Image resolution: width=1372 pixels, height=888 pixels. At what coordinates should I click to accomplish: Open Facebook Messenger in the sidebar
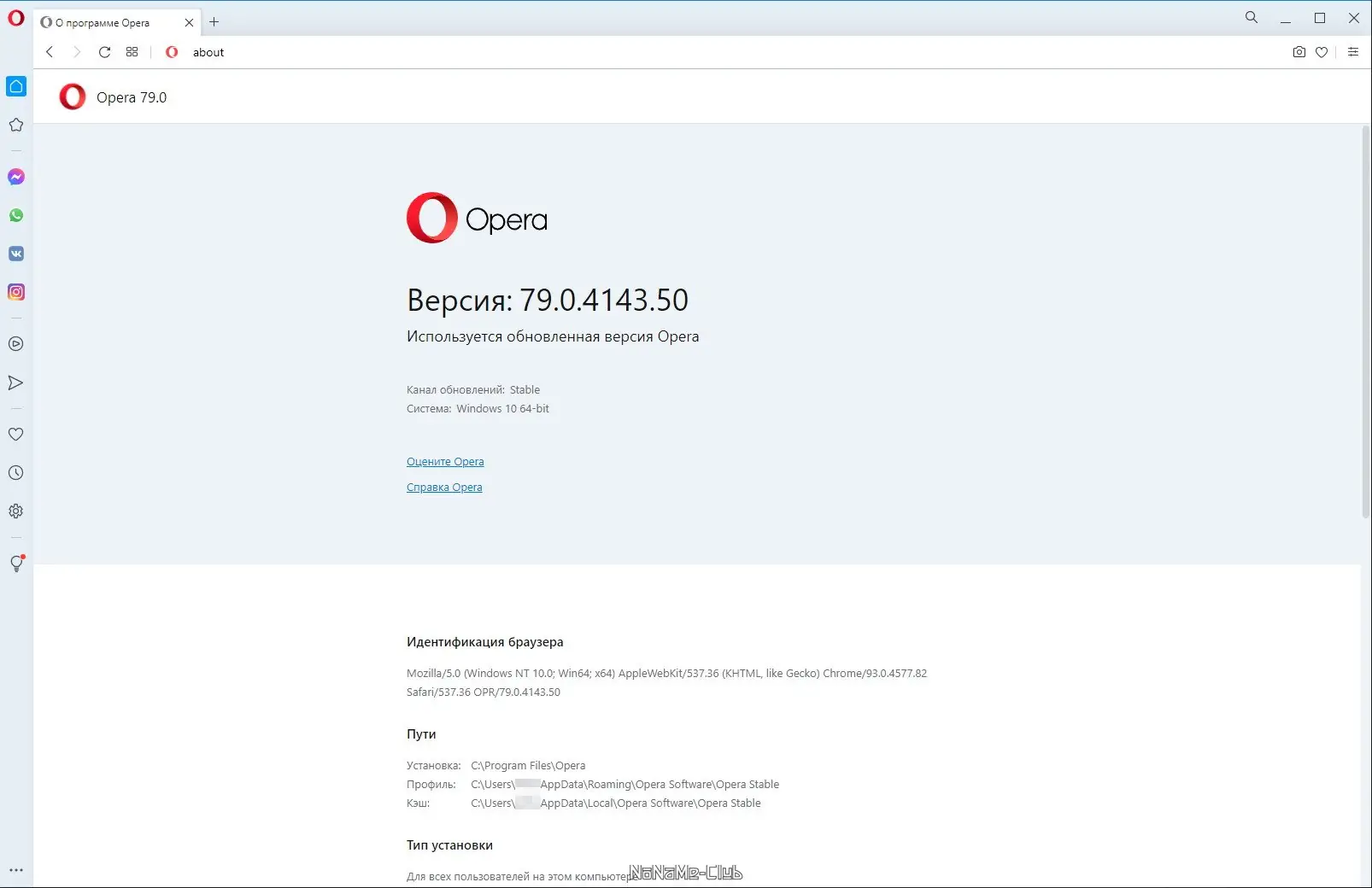click(16, 177)
